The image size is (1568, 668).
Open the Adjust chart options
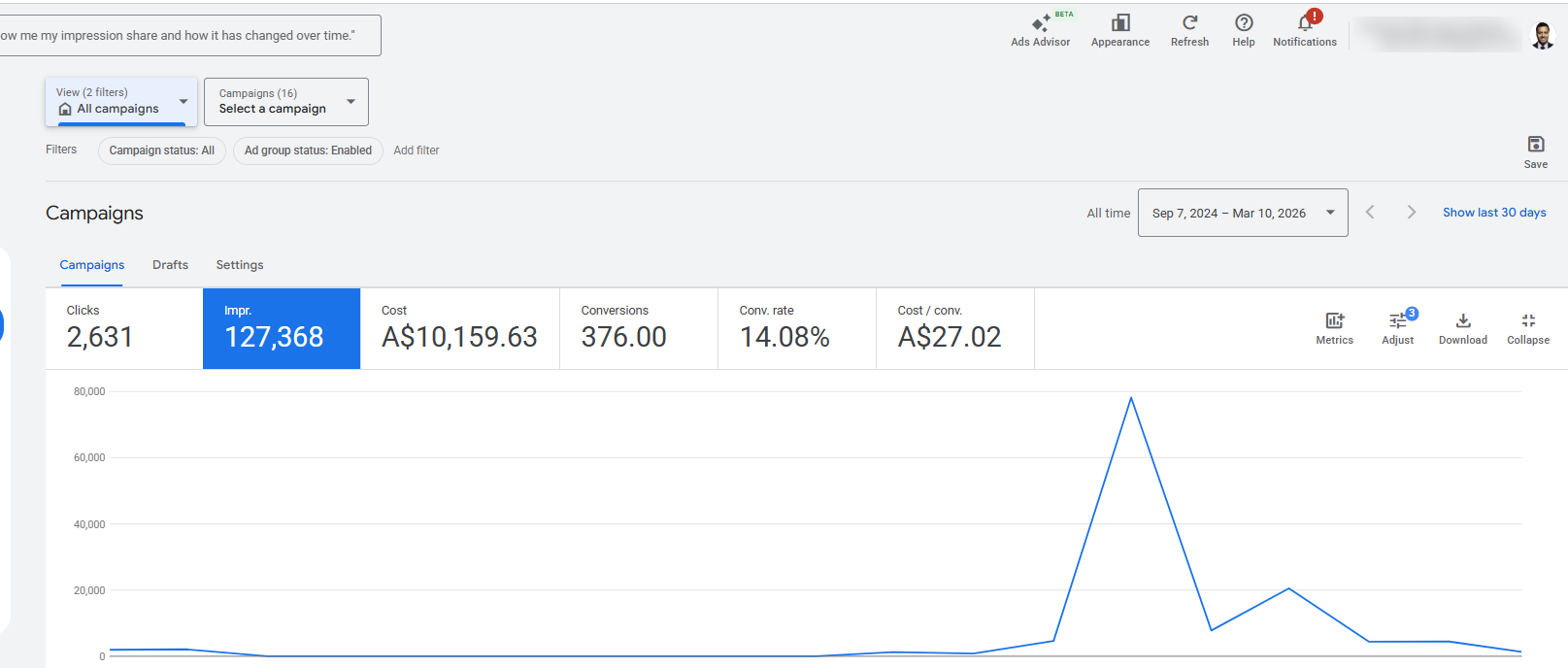(x=1397, y=328)
